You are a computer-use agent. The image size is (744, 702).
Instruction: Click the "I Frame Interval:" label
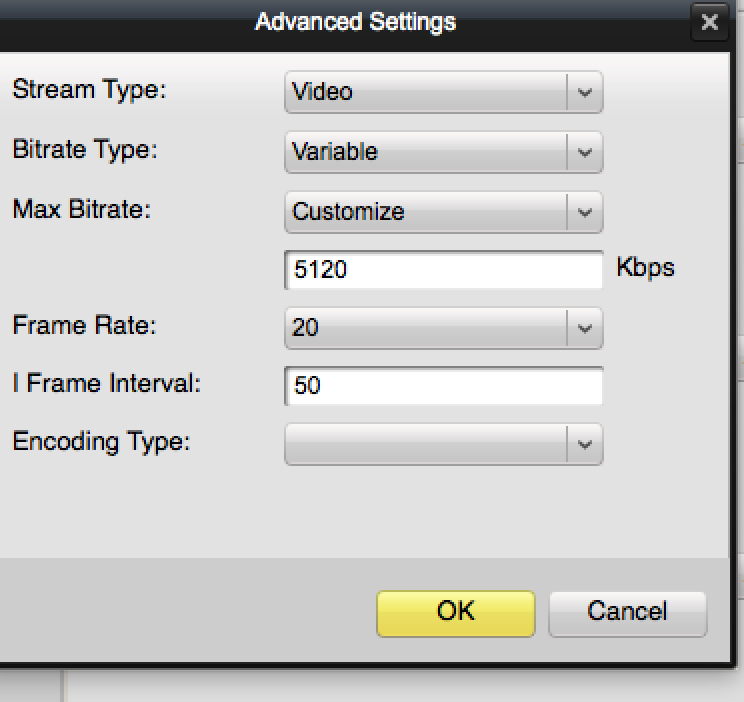point(107,384)
